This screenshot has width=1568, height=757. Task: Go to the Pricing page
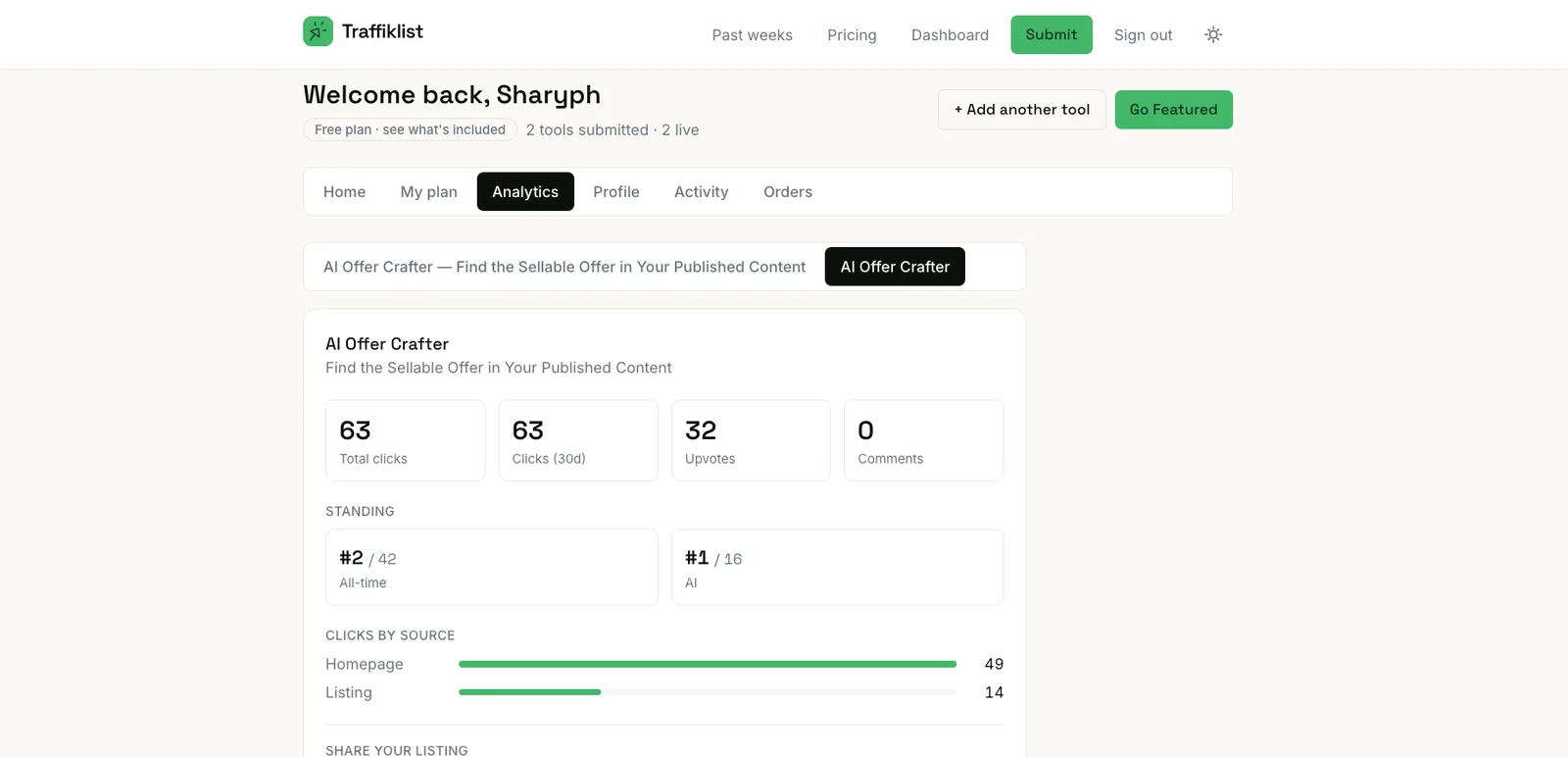pyautogui.click(x=852, y=35)
